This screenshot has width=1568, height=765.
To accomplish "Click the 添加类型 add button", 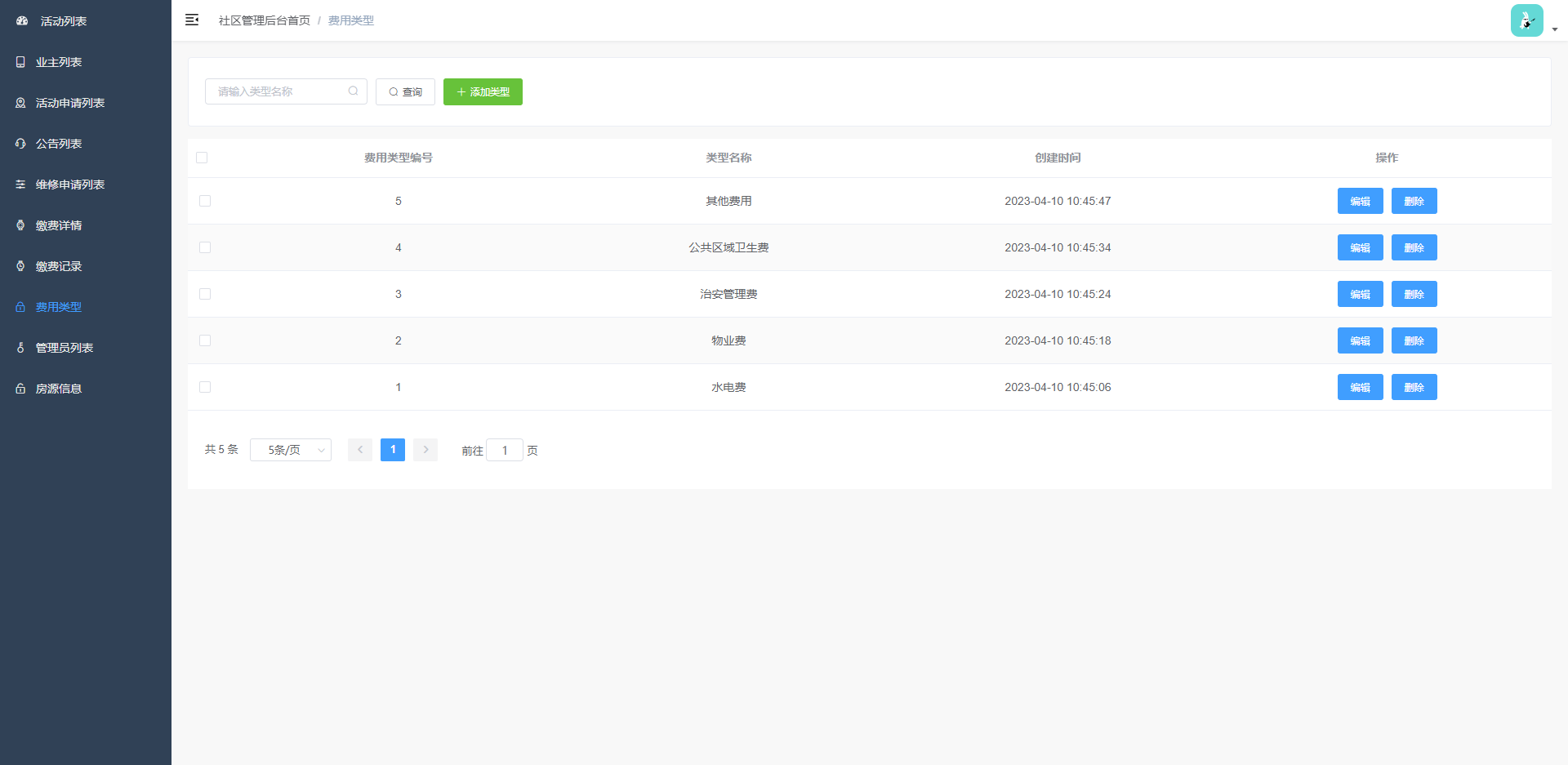I will tap(483, 91).
